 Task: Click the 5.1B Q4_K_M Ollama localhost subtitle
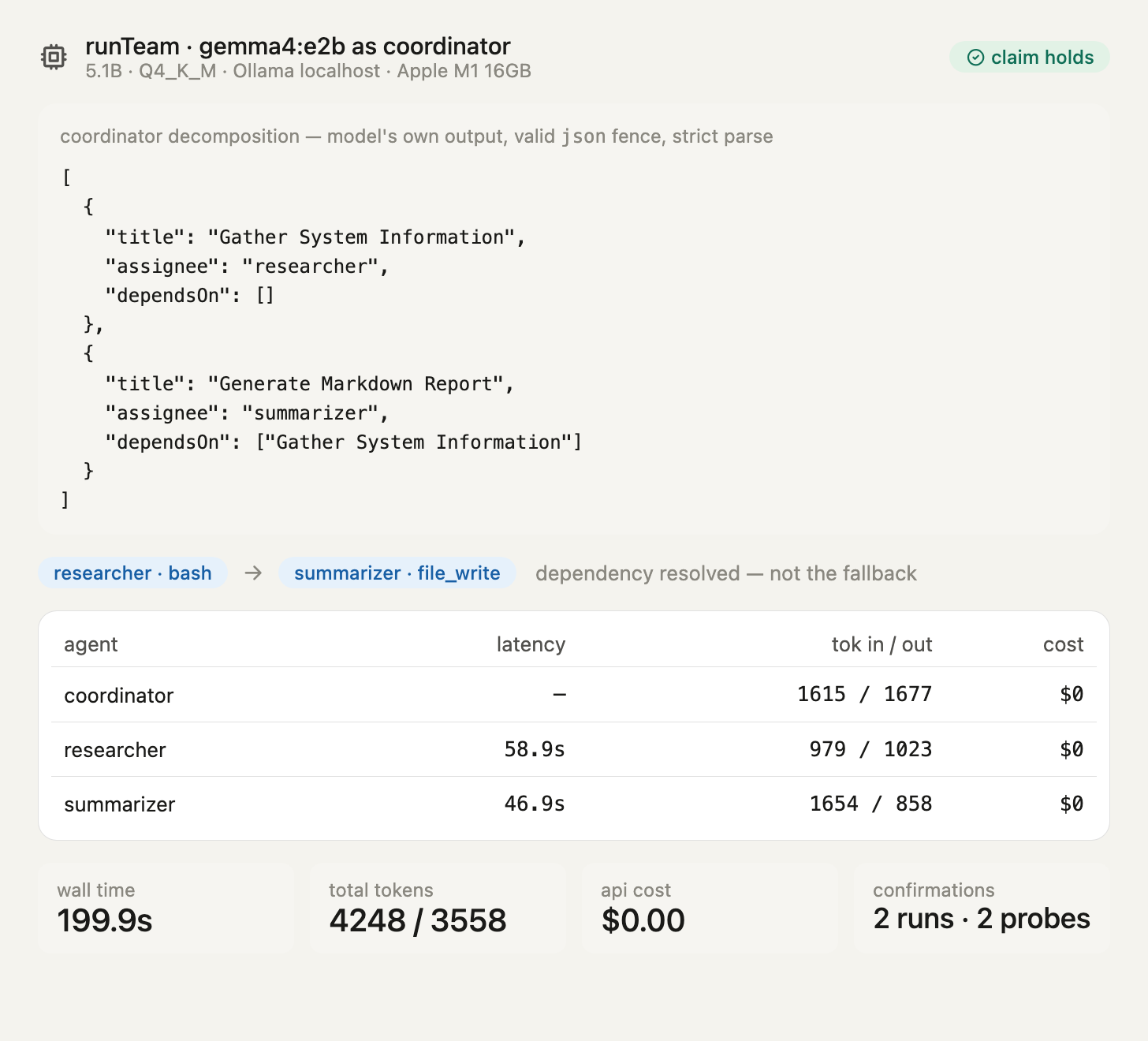point(308,71)
